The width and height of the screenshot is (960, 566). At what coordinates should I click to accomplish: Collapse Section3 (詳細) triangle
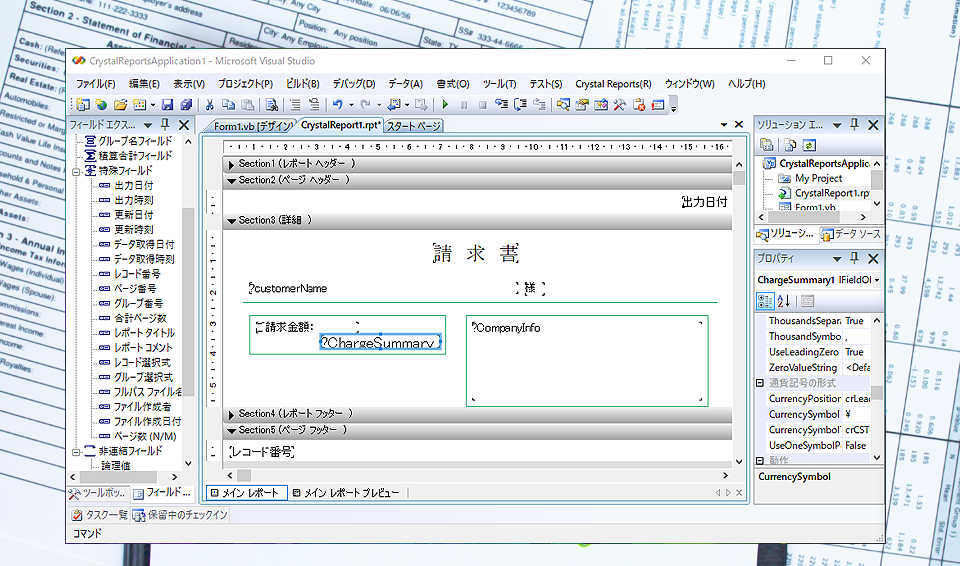click(231, 221)
